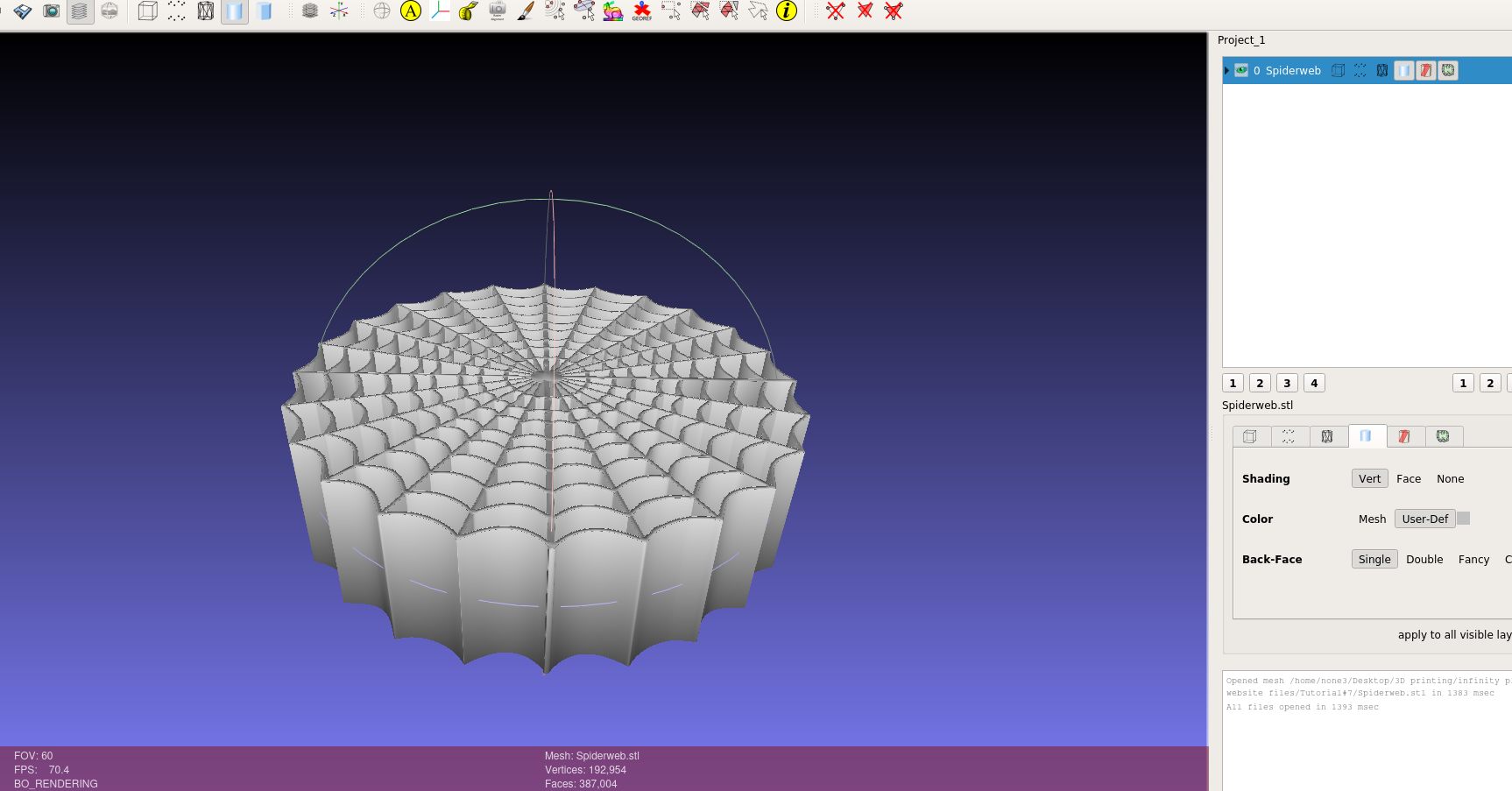Open the Raster Alignment tool
This screenshot has width=1512, height=791.
[x=498, y=11]
